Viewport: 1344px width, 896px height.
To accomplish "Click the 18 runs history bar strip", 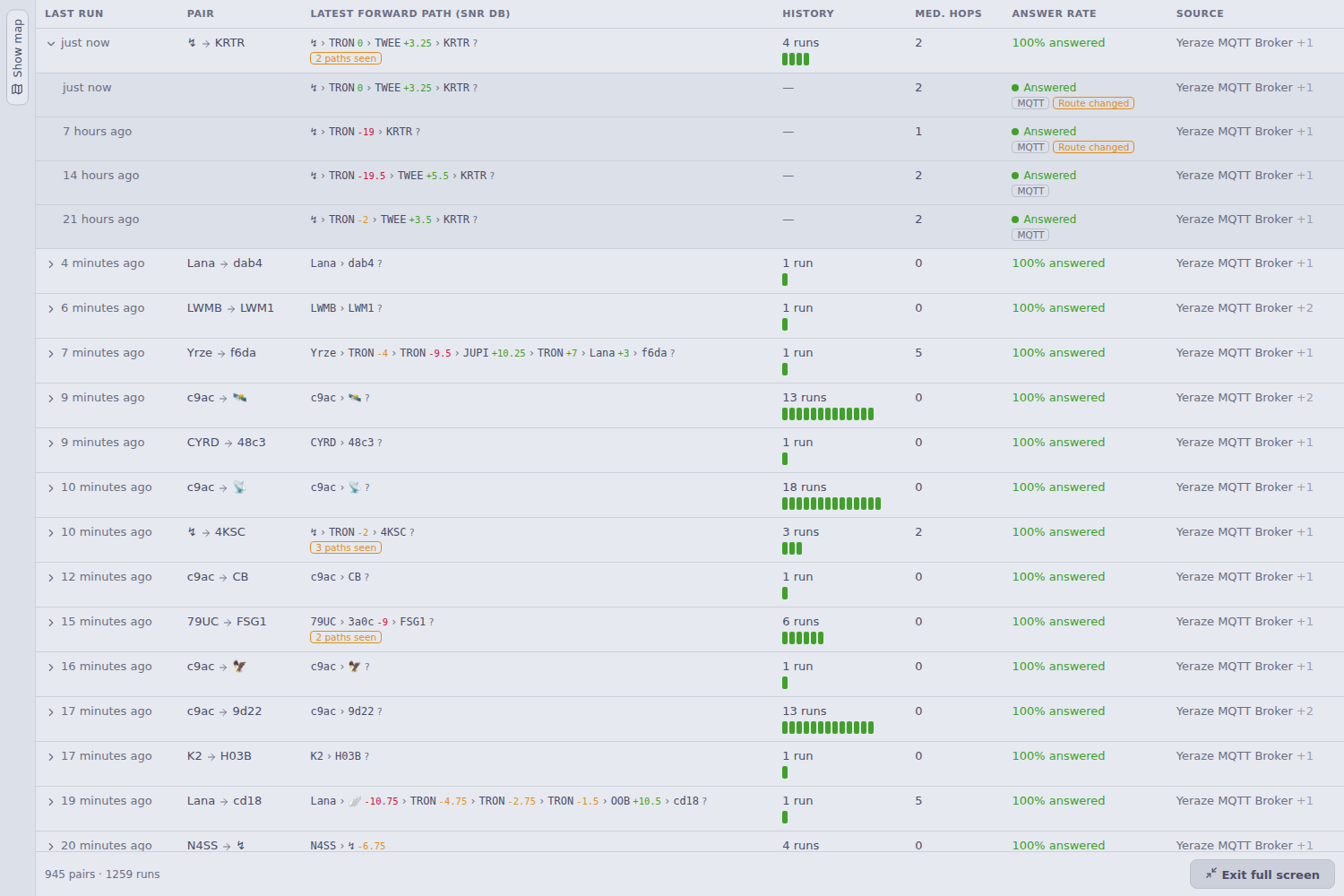I will 831,504.
